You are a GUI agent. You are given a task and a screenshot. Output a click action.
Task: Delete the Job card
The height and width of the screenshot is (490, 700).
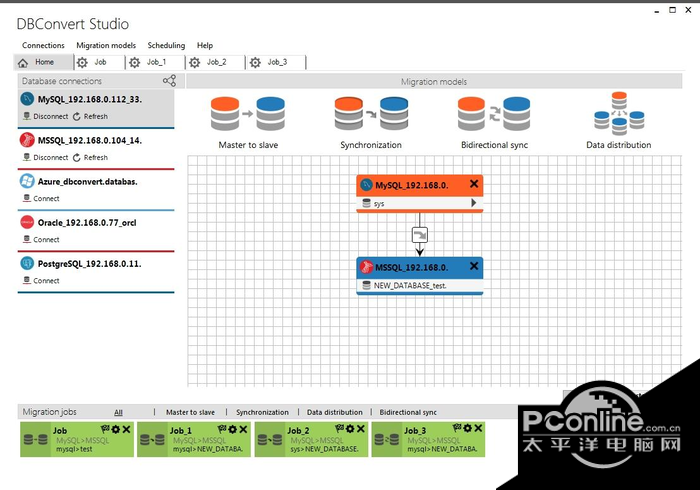tap(126, 429)
